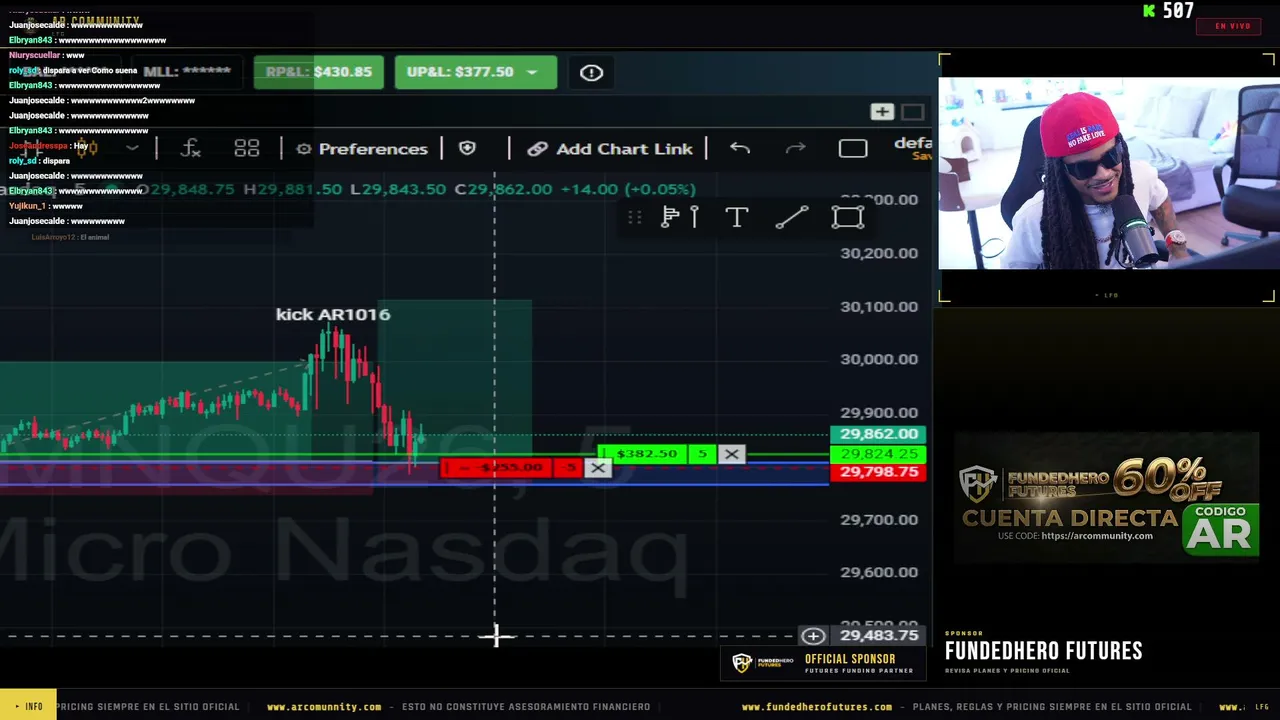Image resolution: width=1280 pixels, height=720 pixels.
Task: Close the green $382.50 position line
Action: click(x=732, y=454)
